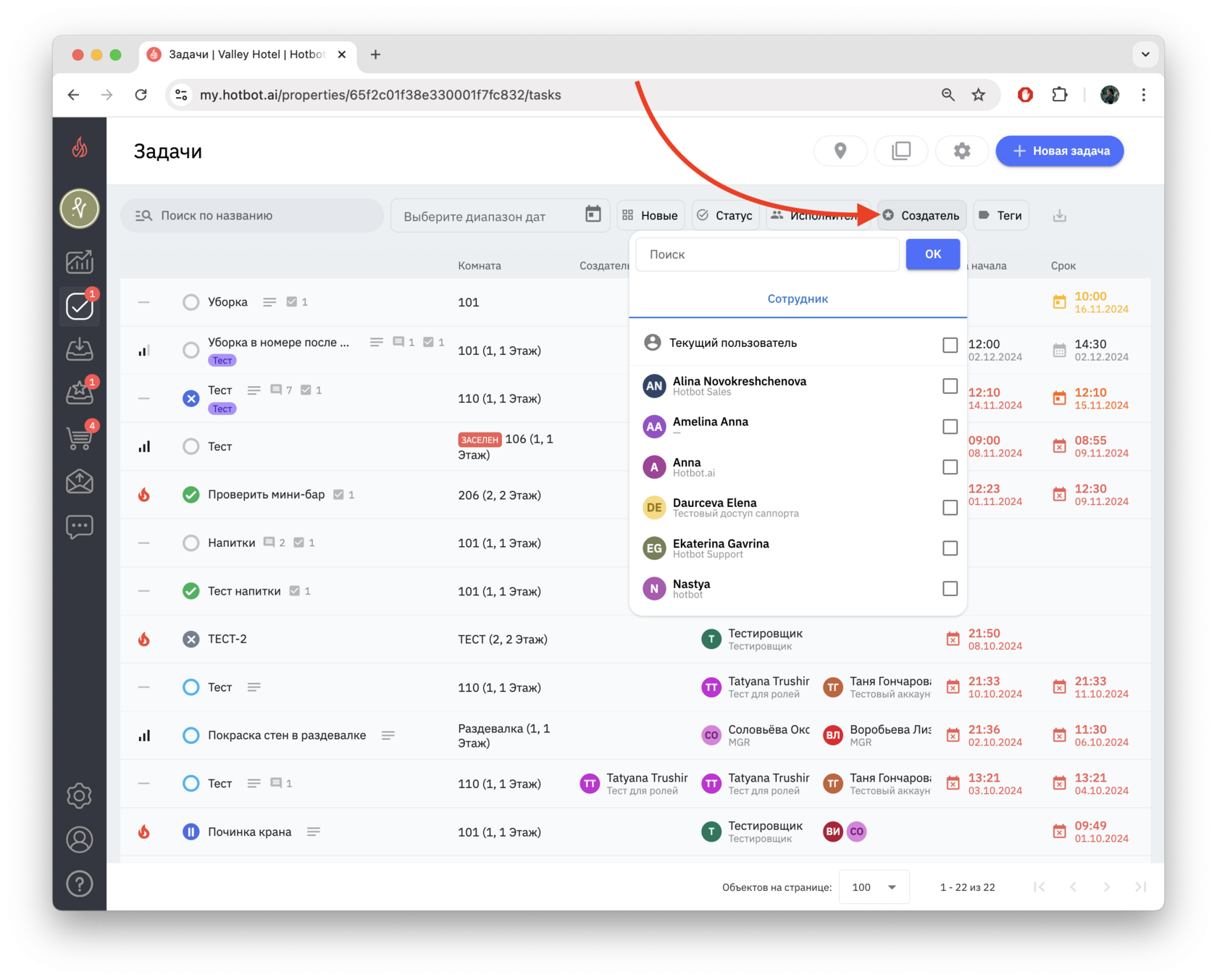Open the items-per-page dropdown showing 100
This screenshot has width=1217, height=980.
pyautogui.click(x=874, y=887)
